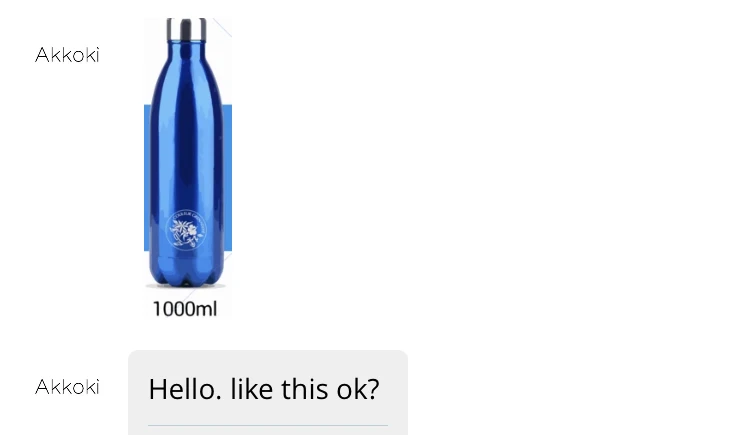Screen dimensions: 750x435
Task: Click the diagonal line at the image's top corner
Action: point(222,27)
